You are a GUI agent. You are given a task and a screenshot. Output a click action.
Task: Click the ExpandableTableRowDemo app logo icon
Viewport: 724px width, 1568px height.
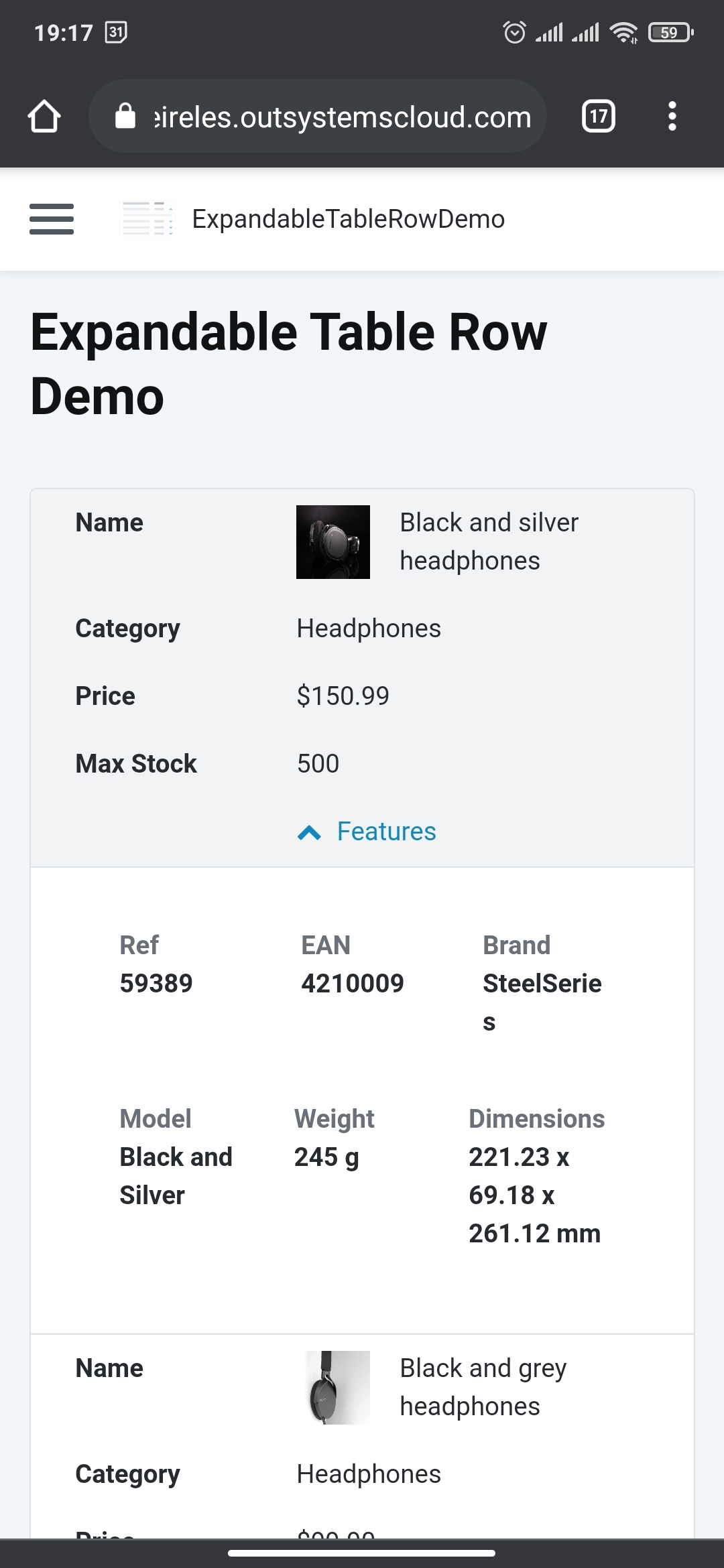point(147,219)
